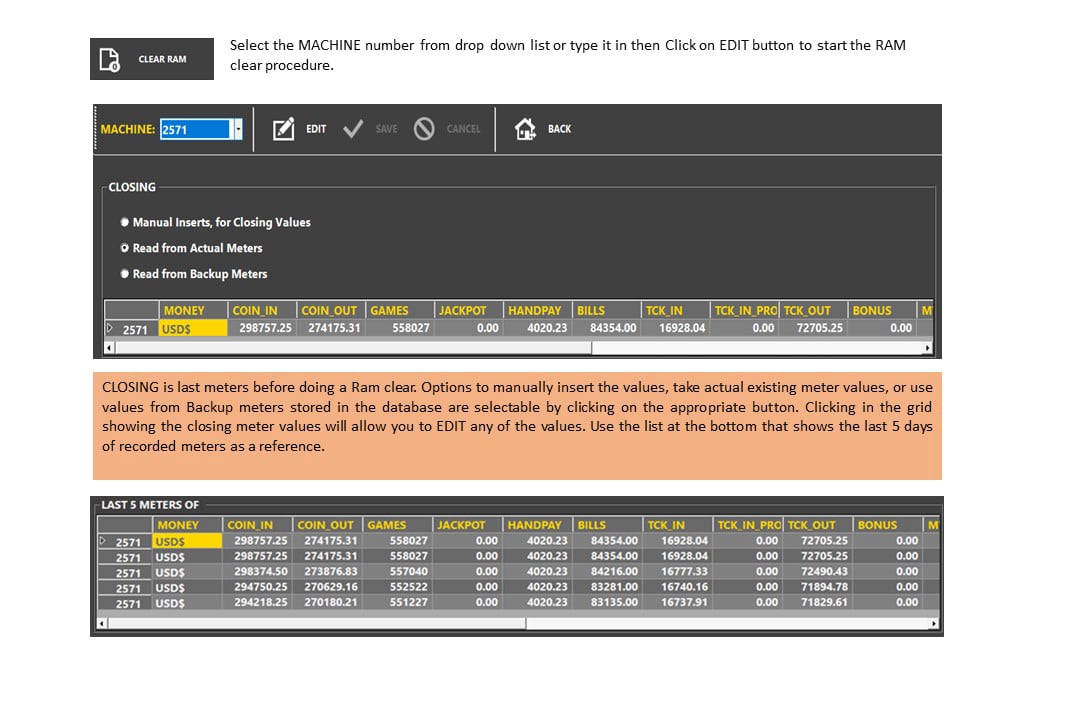Image resolution: width=1070 pixels, height=720 pixels.
Task: Select Read from Backup Meters option
Action: (x=125, y=274)
